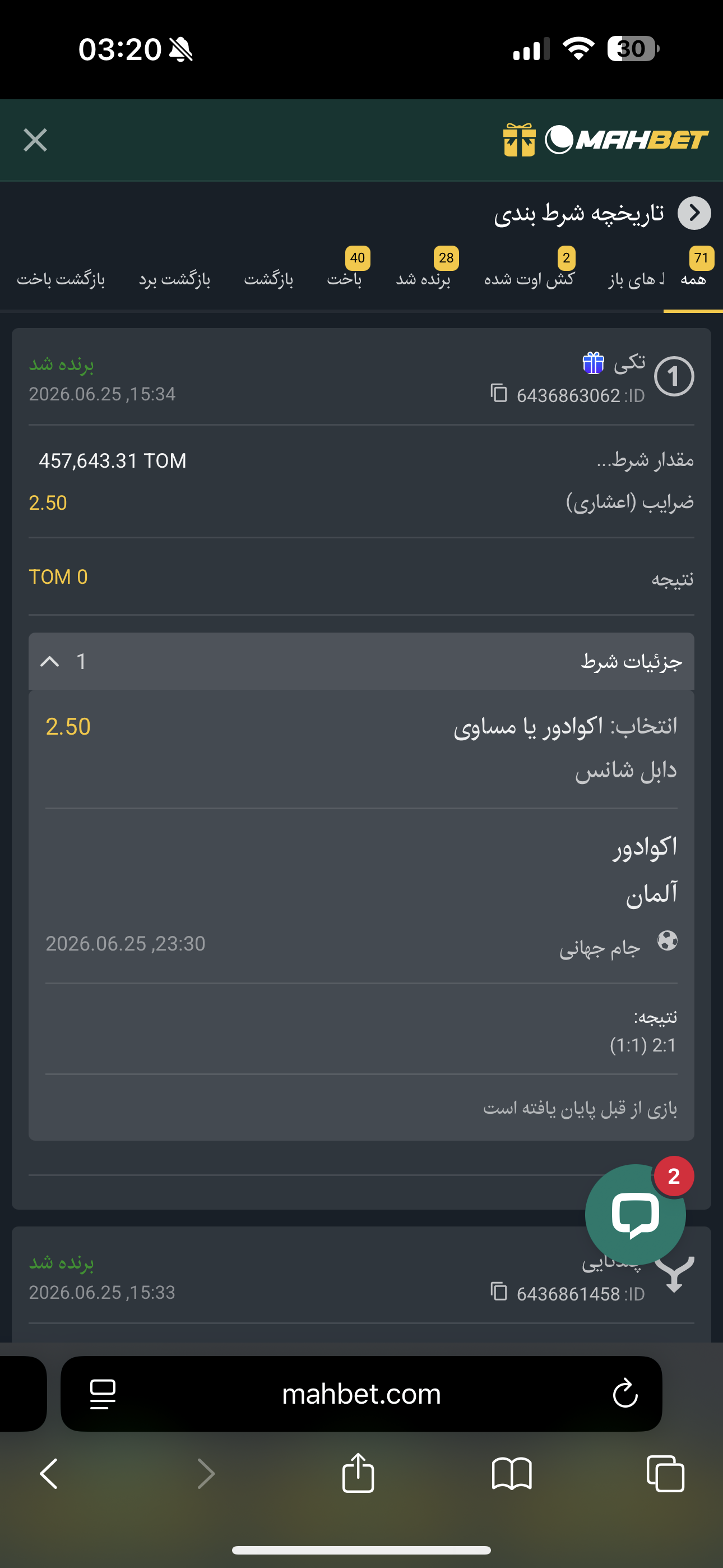The height and width of the screenshot is (1568, 723).
Task: Go back with Safari back arrow
Action: 49,1474
